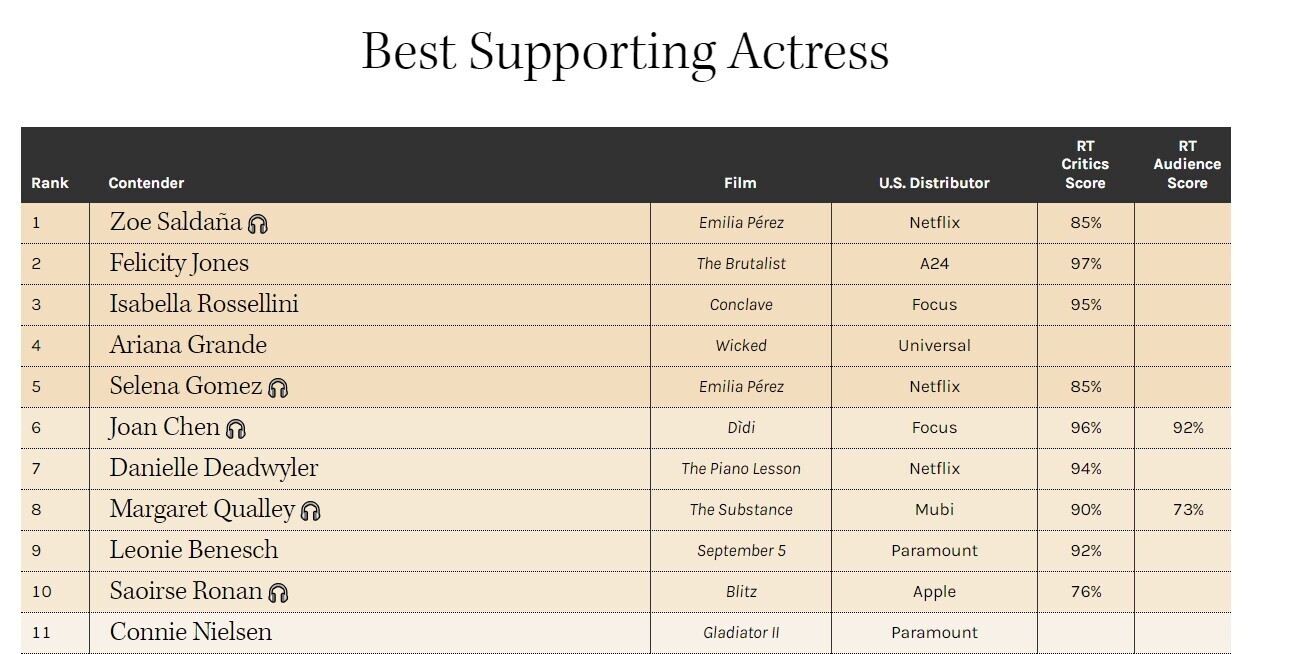Image resolution: width=1291 pixels, height=654 pixels.
Task: Click the U.S. Distributor column header
Action: tap(934, 183)
